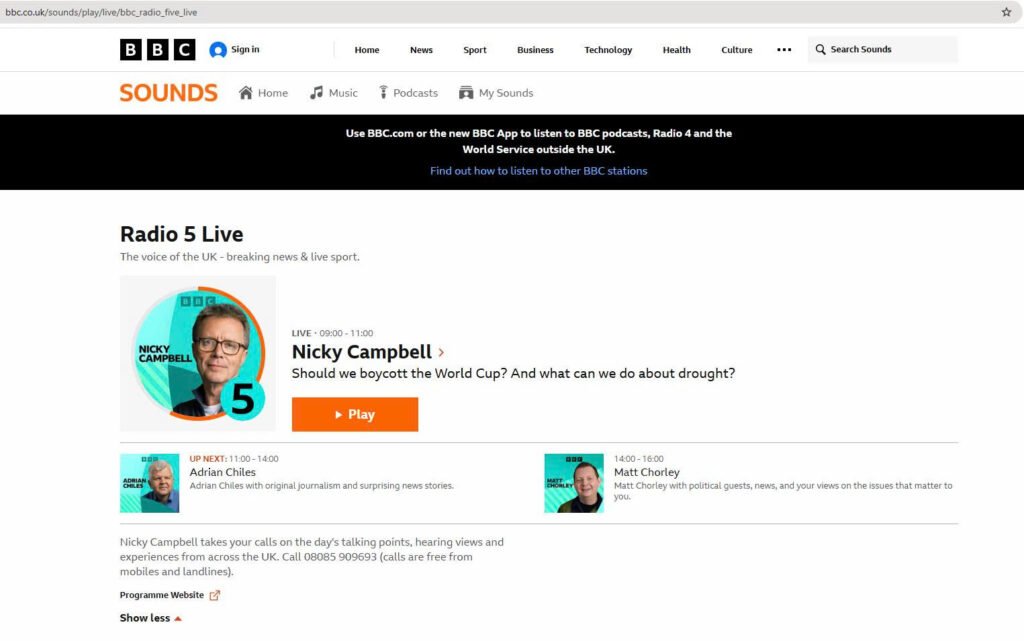Click 'Adrian Chiles with original journalism' description

pos(321,486)
